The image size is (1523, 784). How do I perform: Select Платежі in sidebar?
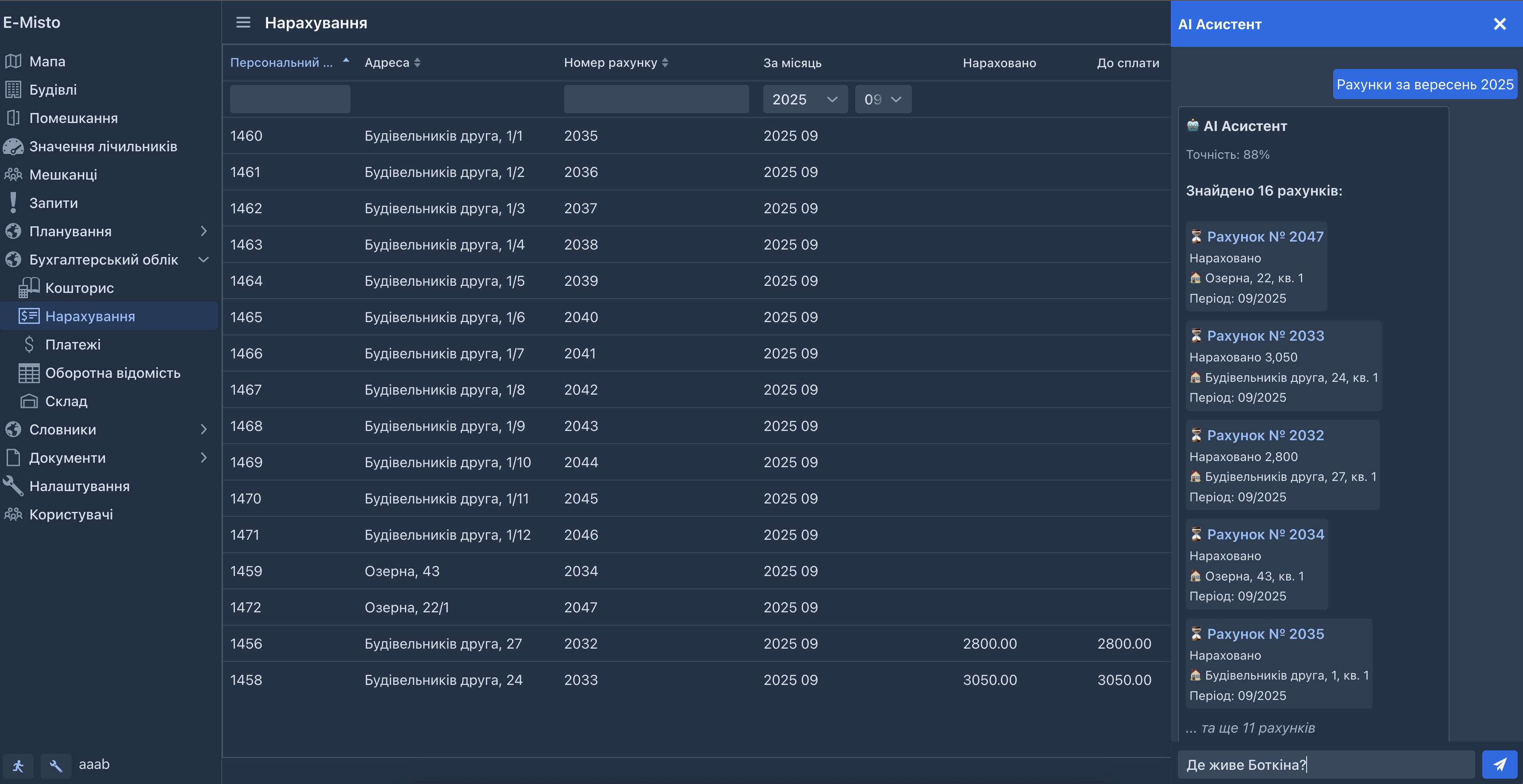tap(73, 345)
